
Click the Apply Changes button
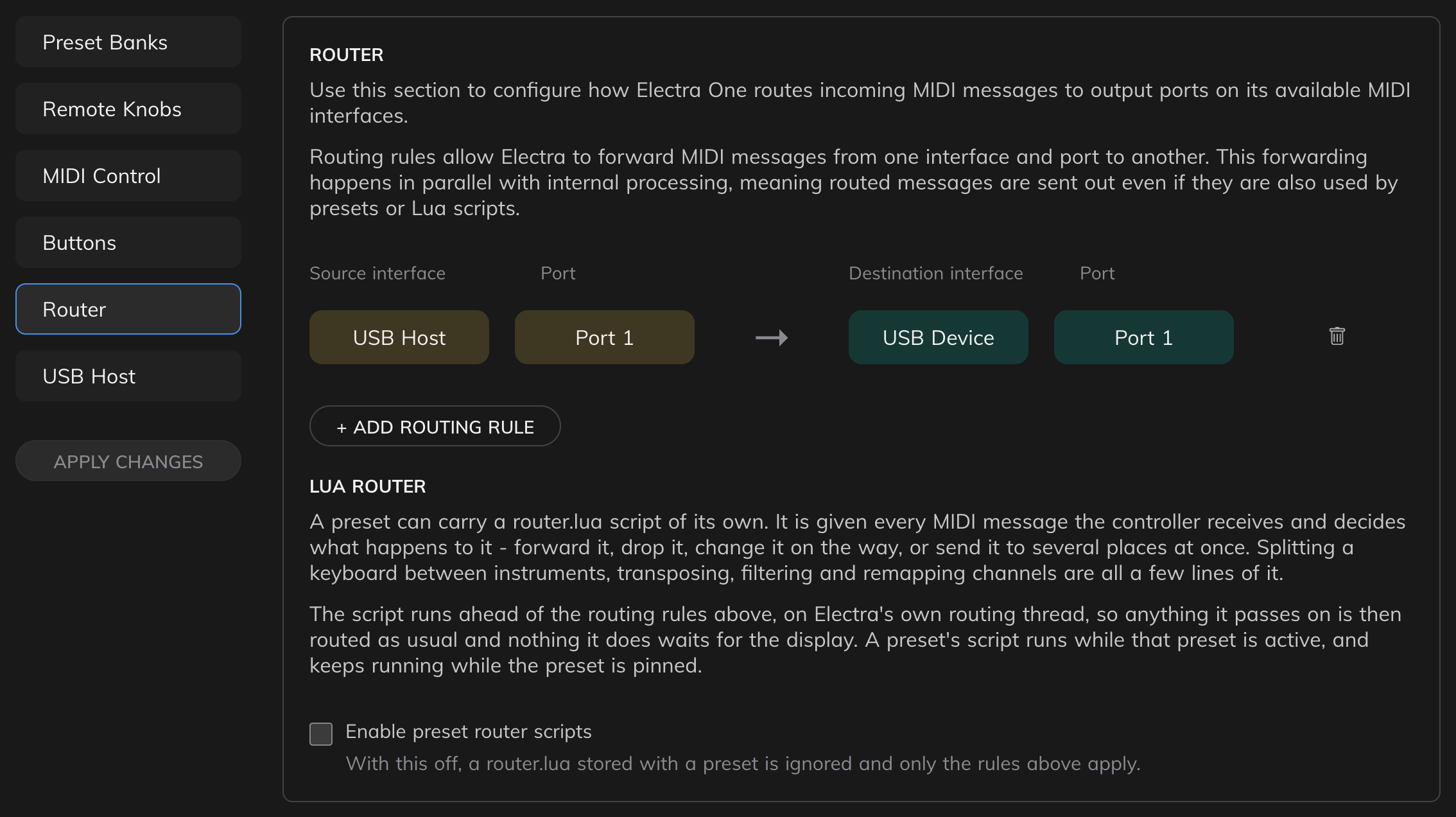pos(128,461)
